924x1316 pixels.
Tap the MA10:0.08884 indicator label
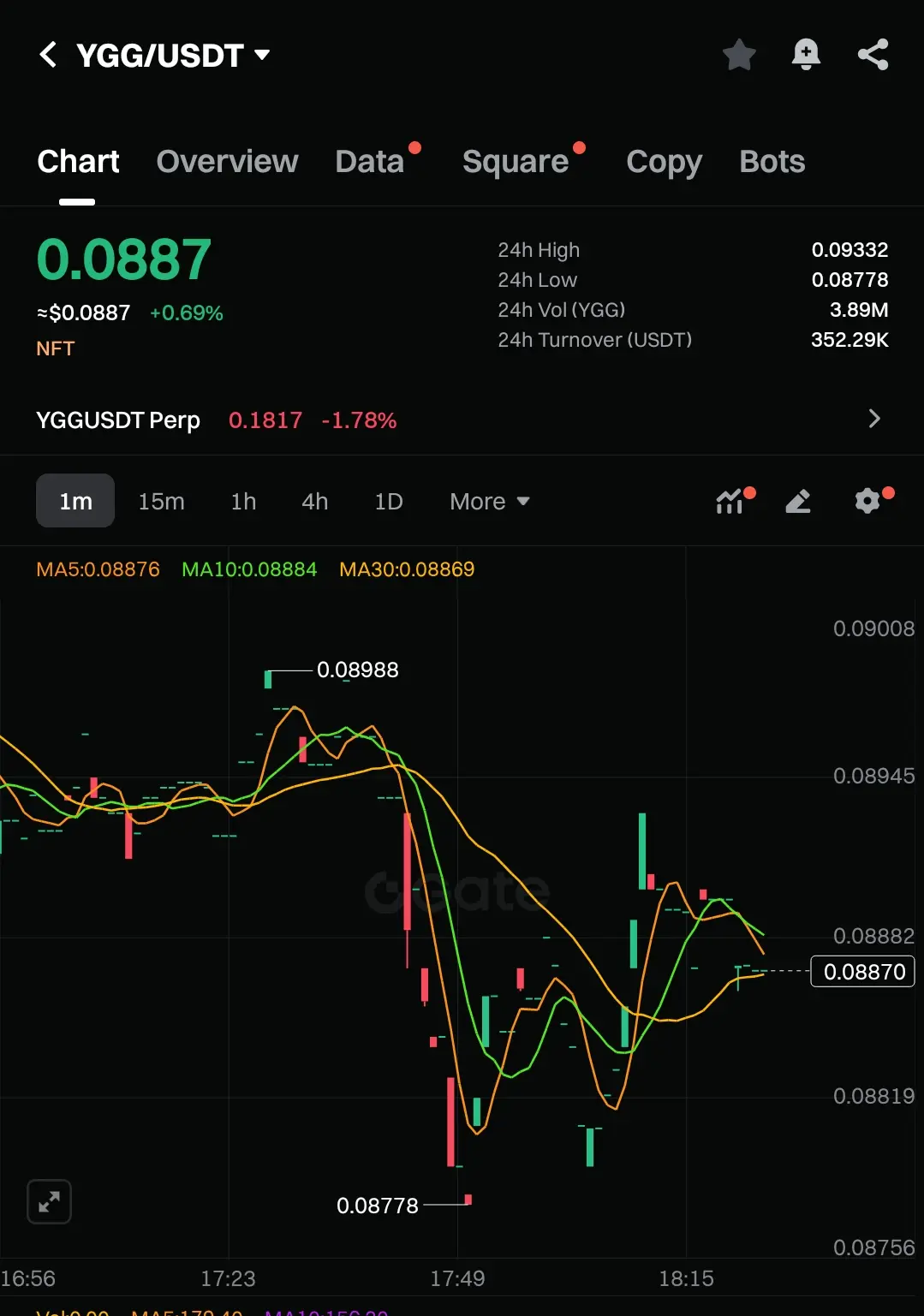tap(249, 569)
